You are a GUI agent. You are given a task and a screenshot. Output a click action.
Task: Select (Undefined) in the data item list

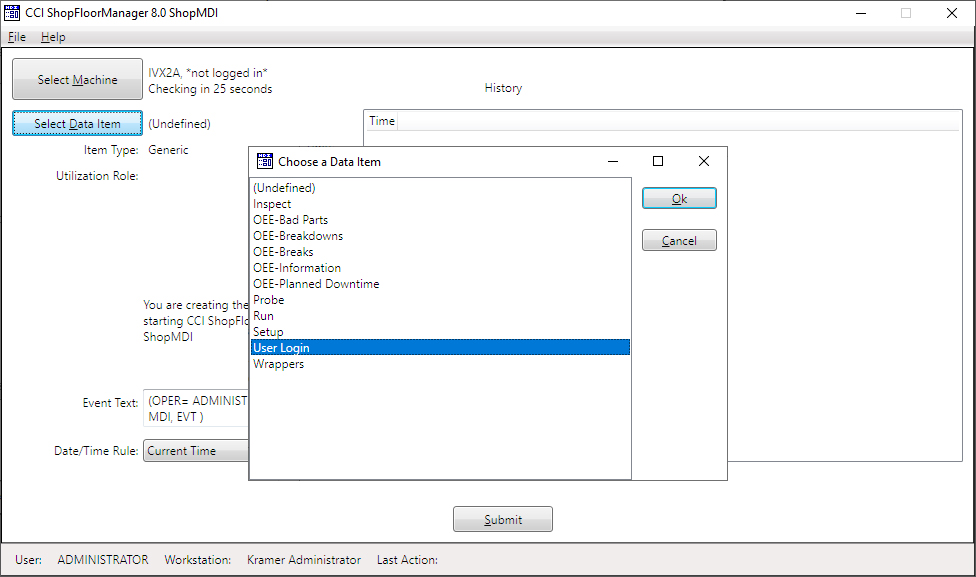(x=440, y=188)
